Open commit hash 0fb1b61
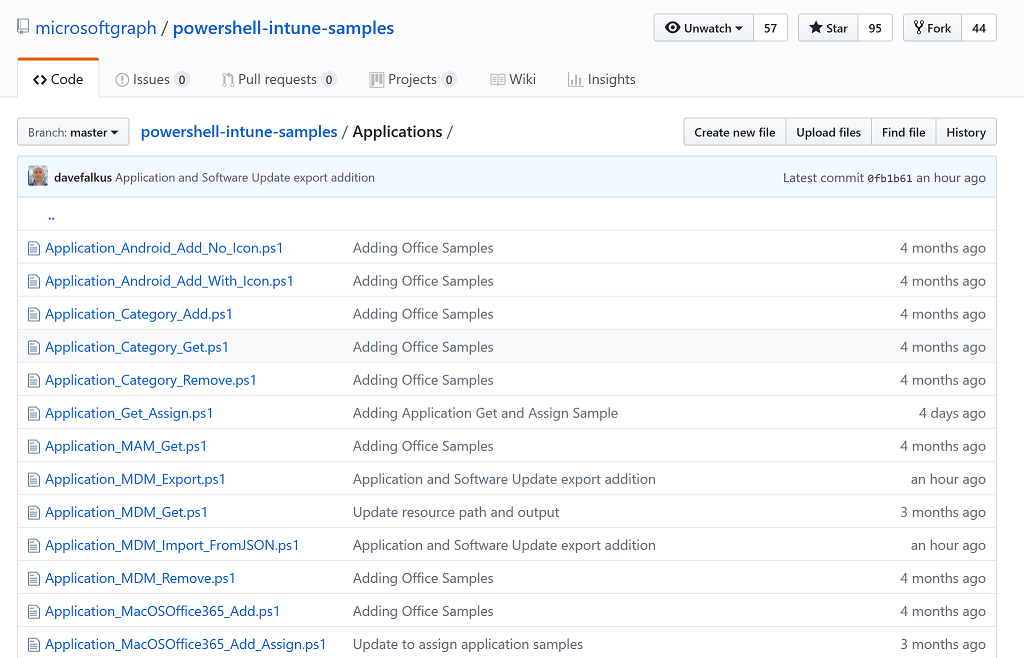 (x=889, y=178)
